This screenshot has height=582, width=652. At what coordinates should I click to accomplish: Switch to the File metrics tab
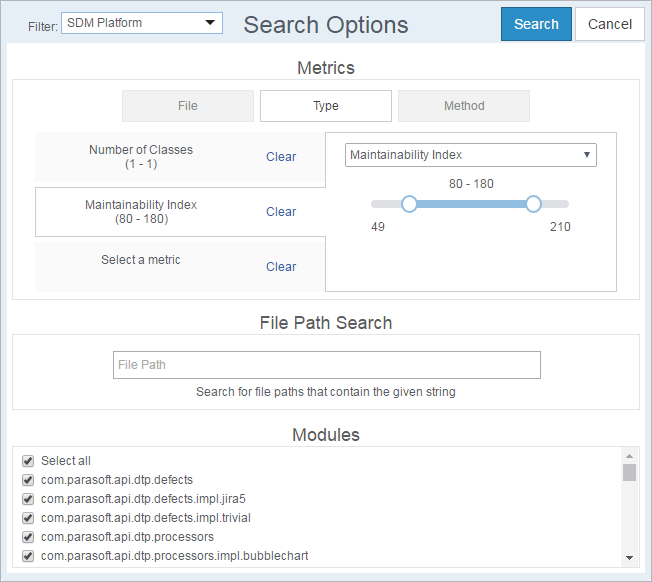188,106
